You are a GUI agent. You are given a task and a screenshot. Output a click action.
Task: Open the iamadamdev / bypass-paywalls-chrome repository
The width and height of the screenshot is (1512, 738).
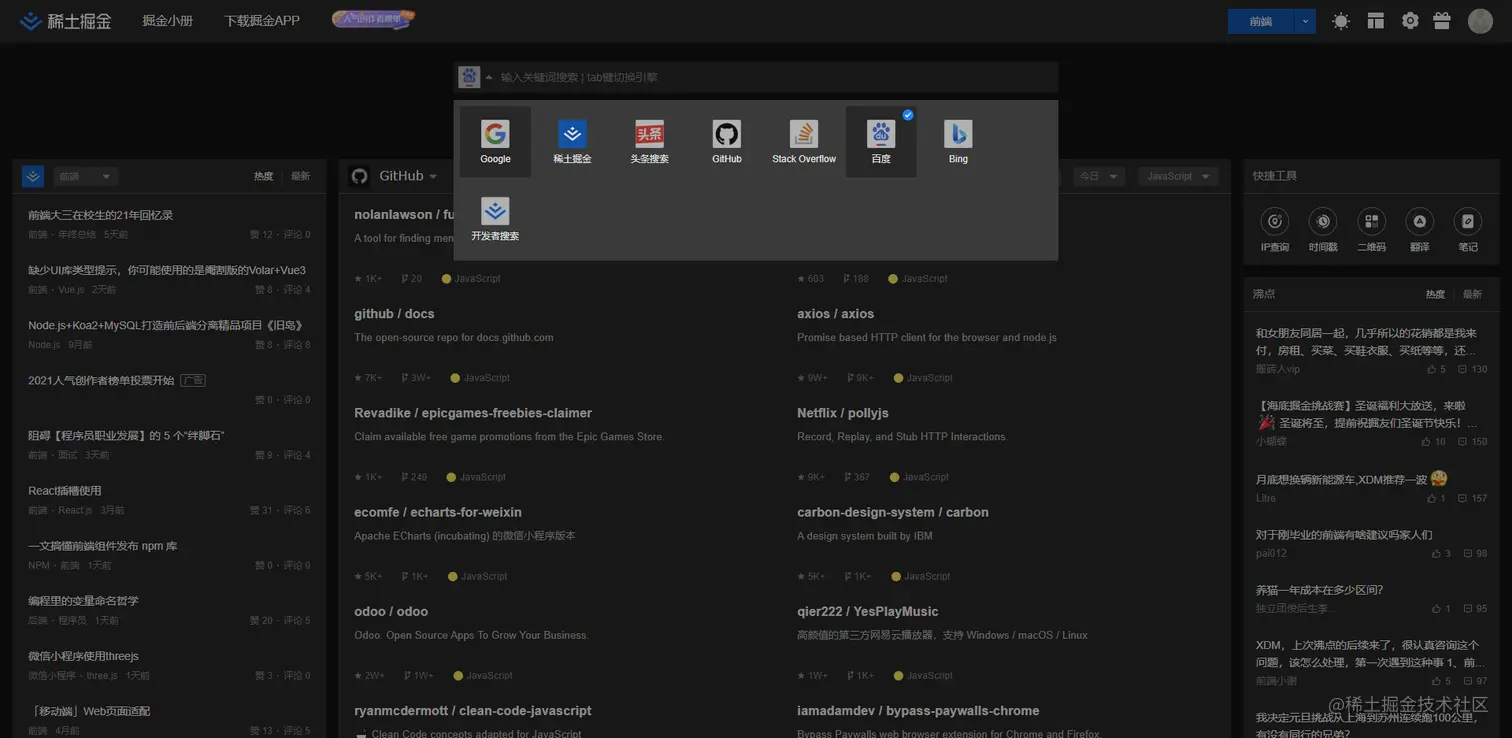pos(918,711)
